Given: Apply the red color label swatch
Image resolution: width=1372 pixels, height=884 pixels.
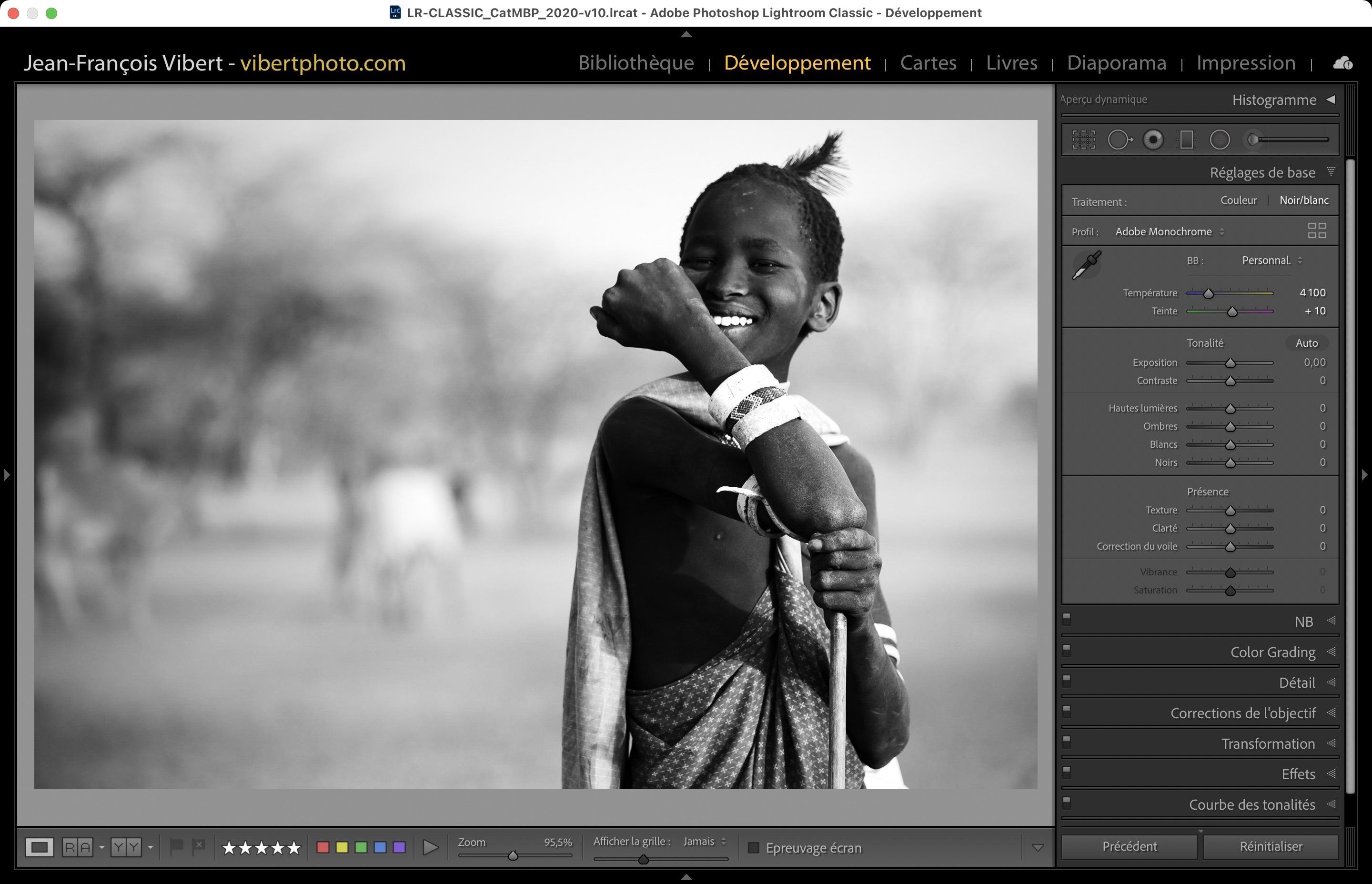Looking at the screenshot, I should click(x=323, y=847).
